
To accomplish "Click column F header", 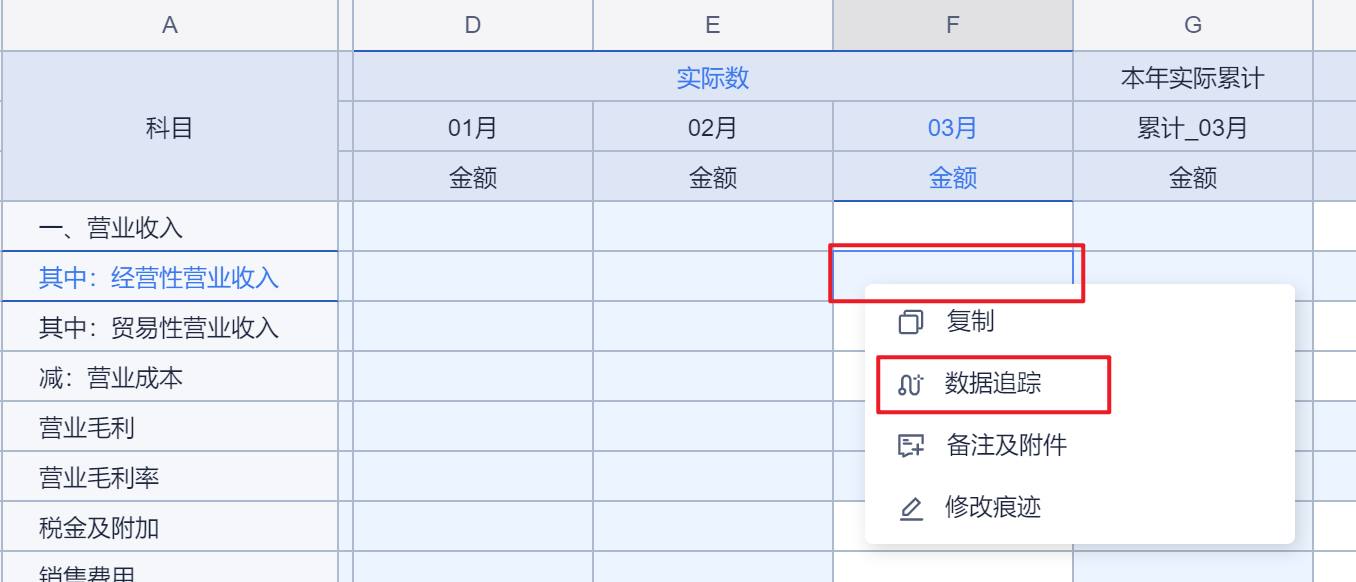I will point(953,25).
